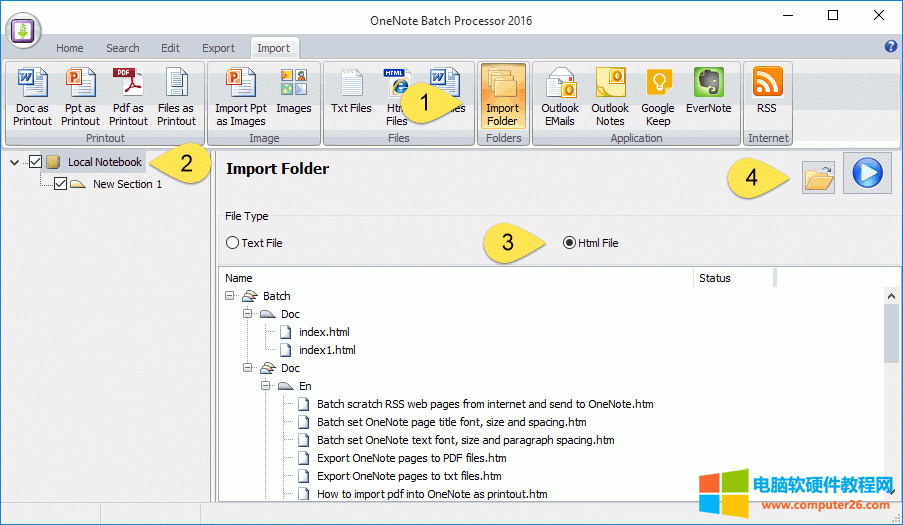
Task: Select index.html in the file list
Action: point(324,332)
